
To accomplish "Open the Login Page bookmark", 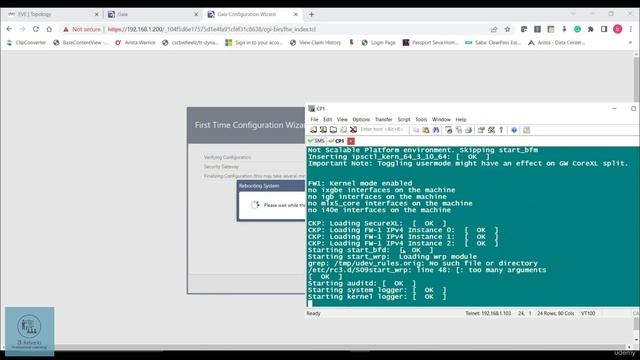I will pyautogui.click(x=379, y=42).
